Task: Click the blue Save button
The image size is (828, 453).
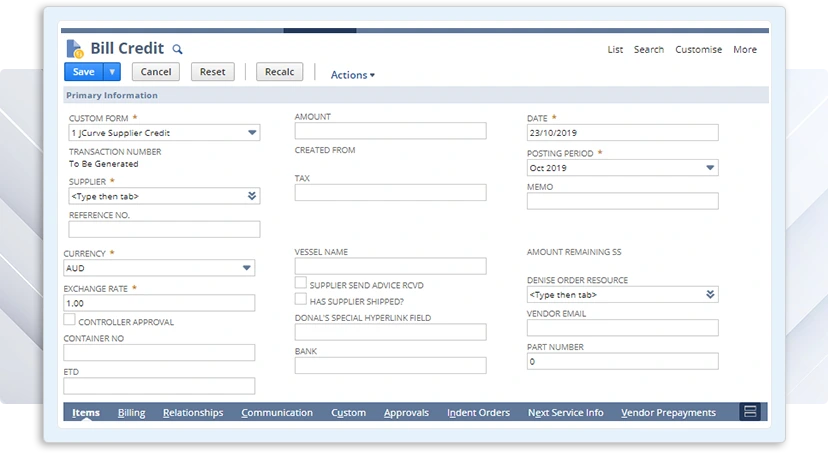Action: coord(84,72)
